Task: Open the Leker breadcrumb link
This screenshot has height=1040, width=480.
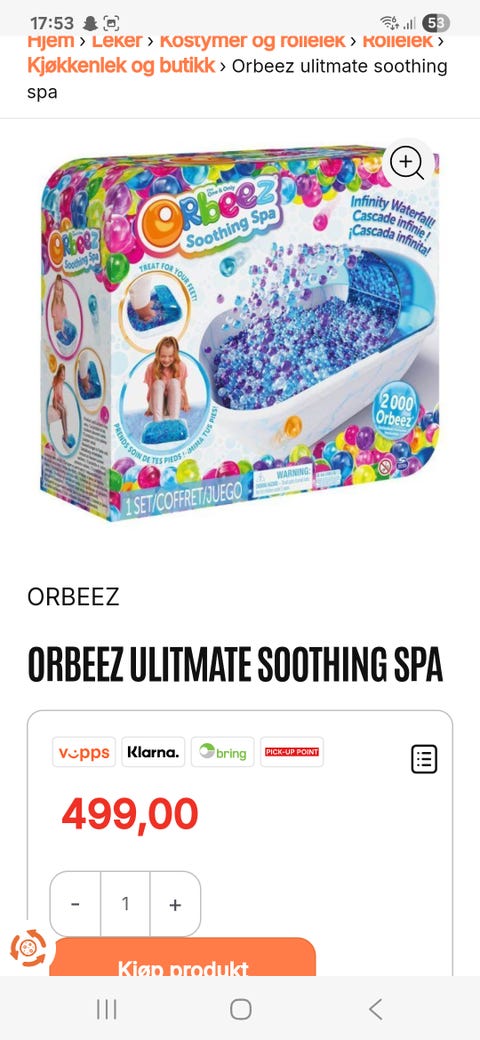Action: 117,41
